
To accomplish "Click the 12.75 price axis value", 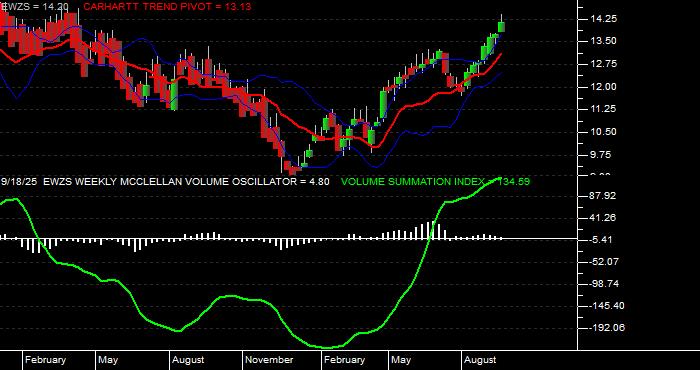I will pyautogui.click(x=603, y=64).
